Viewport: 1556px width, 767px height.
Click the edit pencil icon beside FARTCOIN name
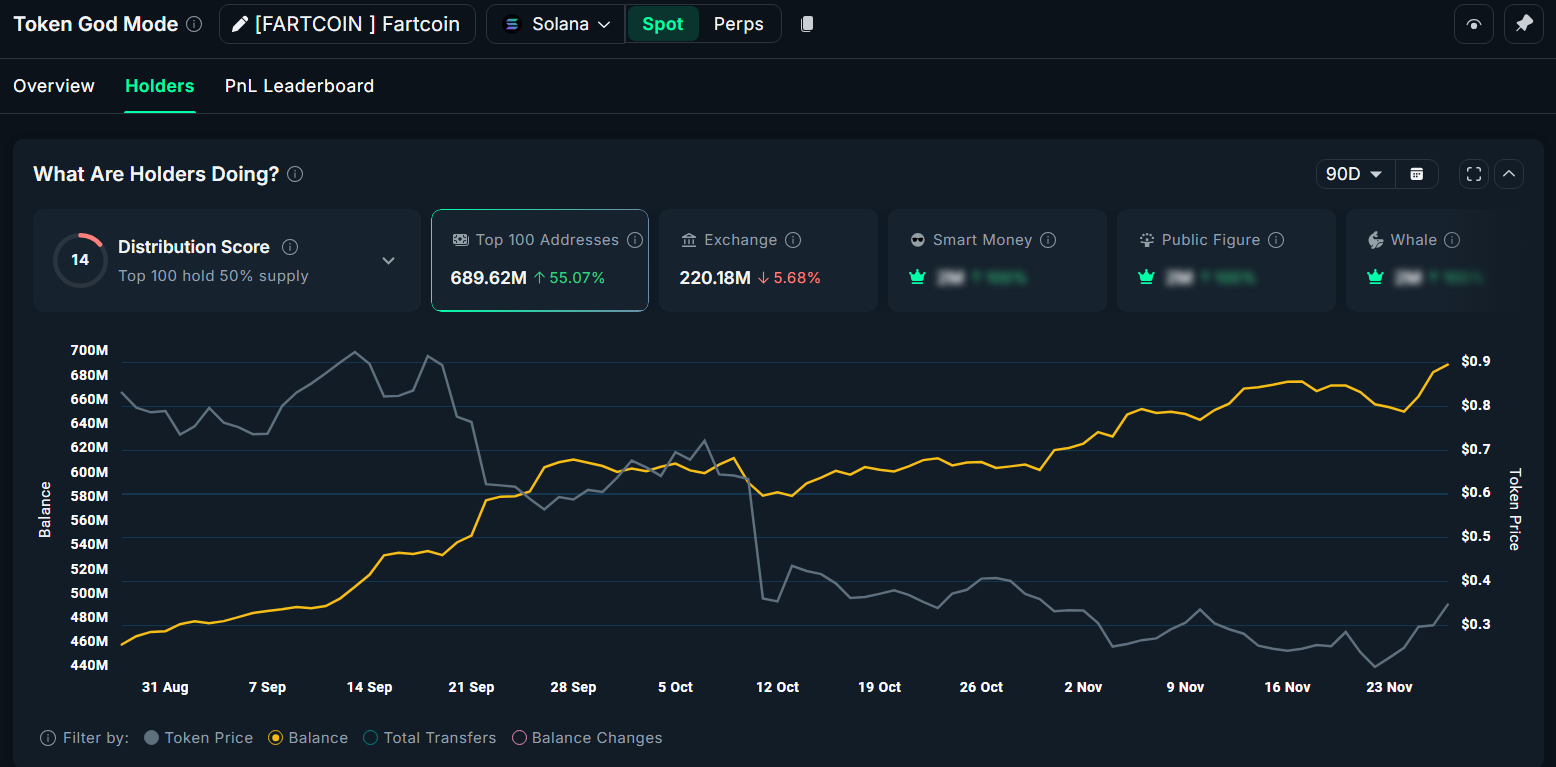point(240,23)
